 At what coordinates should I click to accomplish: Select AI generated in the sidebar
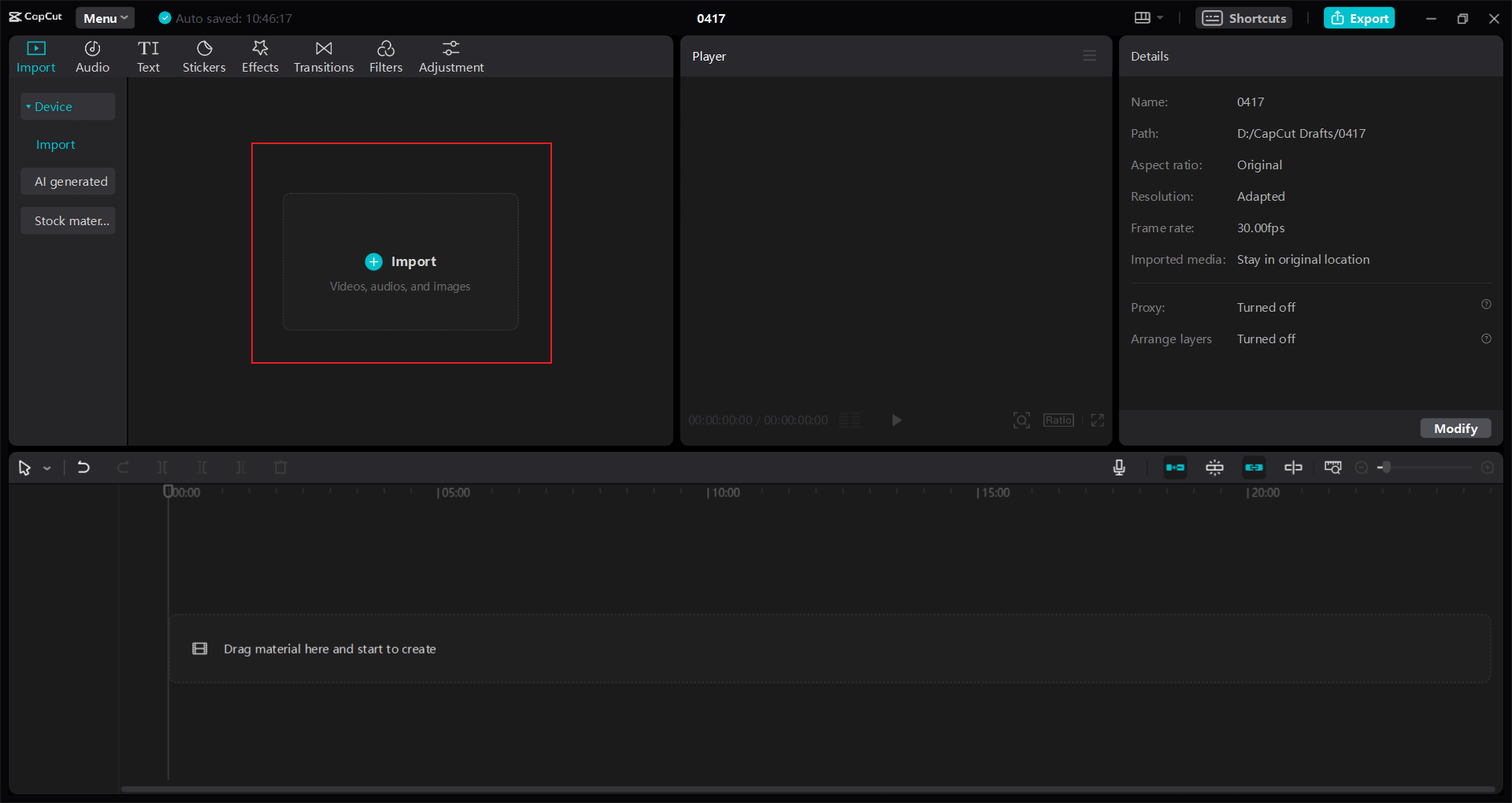coord(68,181)
